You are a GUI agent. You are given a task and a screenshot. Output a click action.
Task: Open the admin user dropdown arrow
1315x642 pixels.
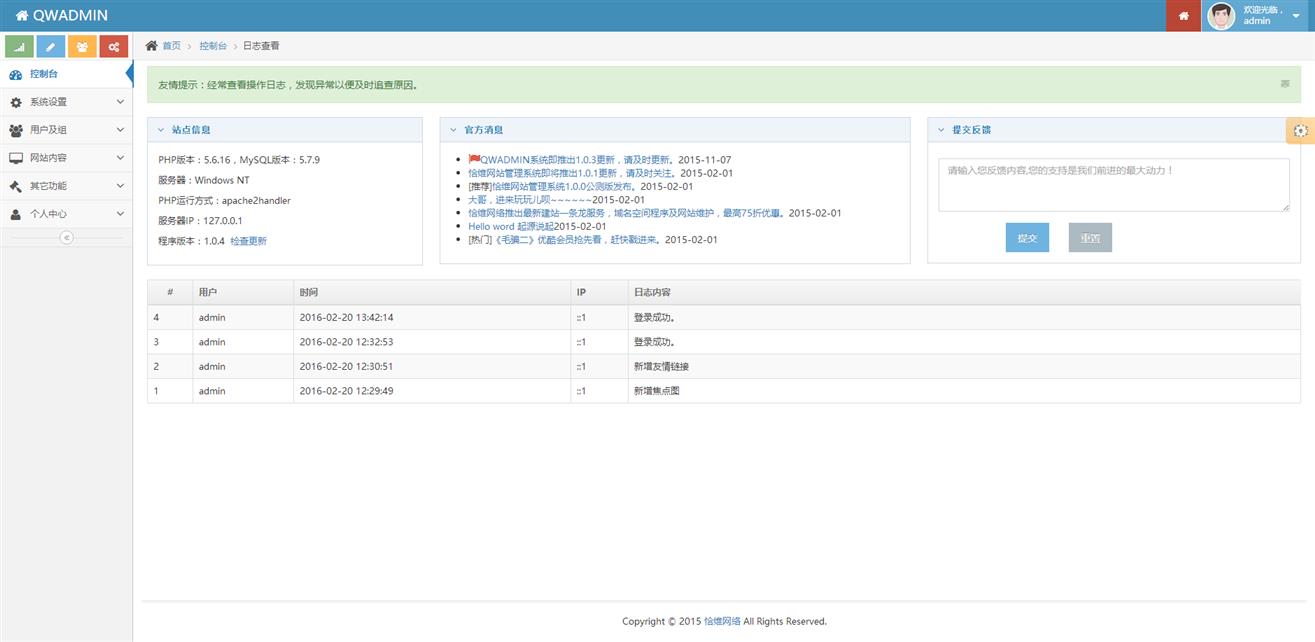[x=1296, y=16]
